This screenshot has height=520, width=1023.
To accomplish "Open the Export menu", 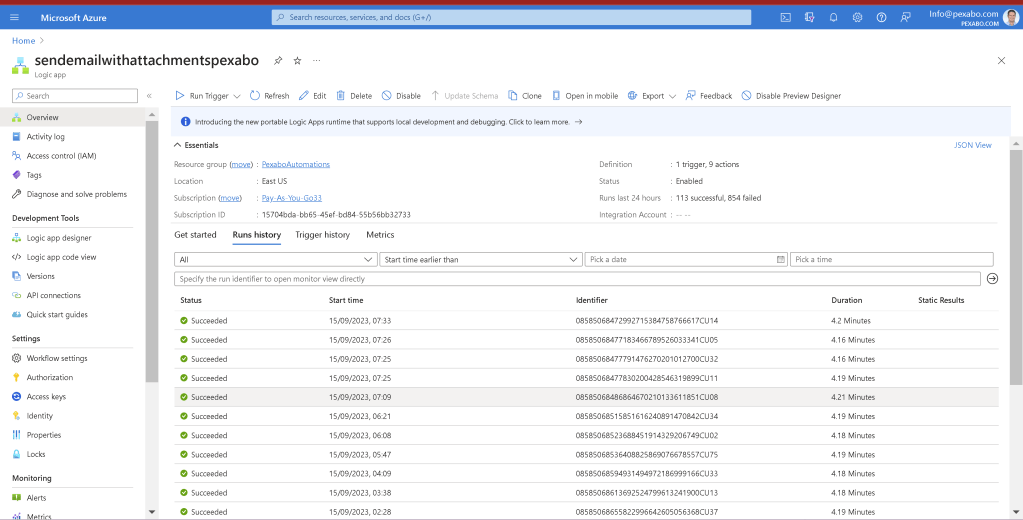I will [652, 96].
